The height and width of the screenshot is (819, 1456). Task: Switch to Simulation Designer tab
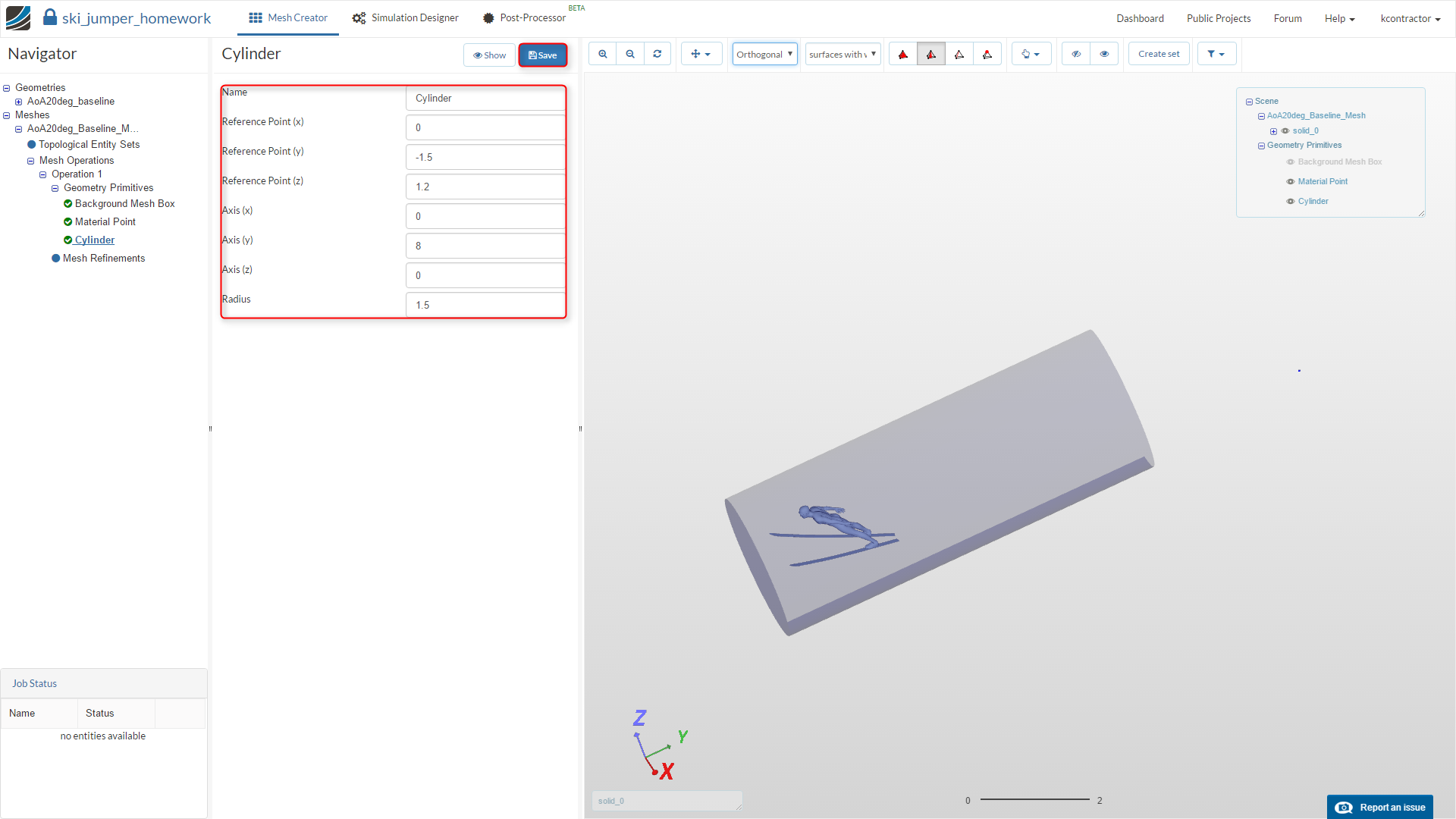[x=406, y=18]
